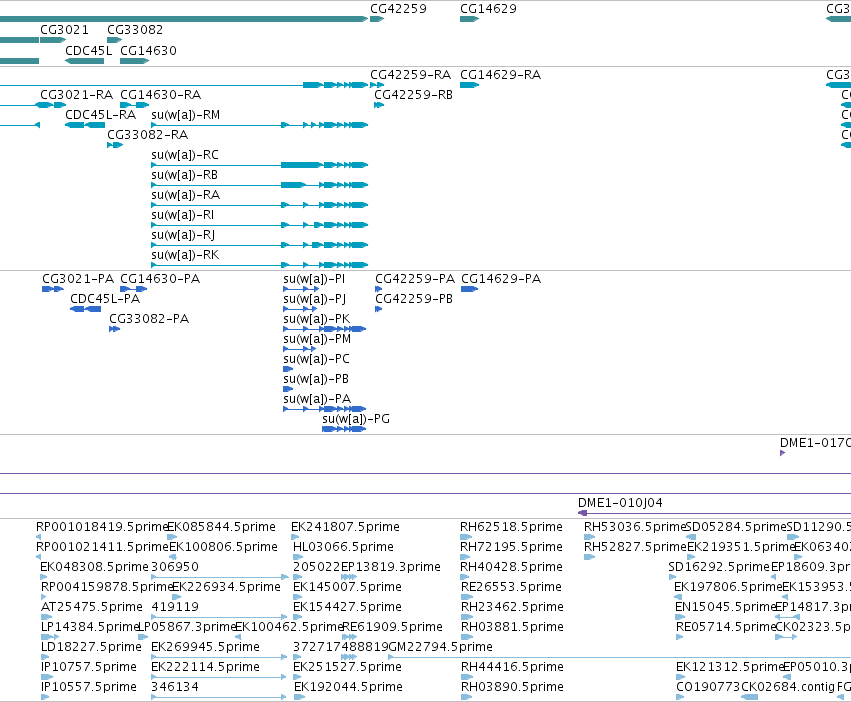The height and width of the screenshot is (702, 851).
Task: Click EST EK241807.5prime
Action: point(345,527)
